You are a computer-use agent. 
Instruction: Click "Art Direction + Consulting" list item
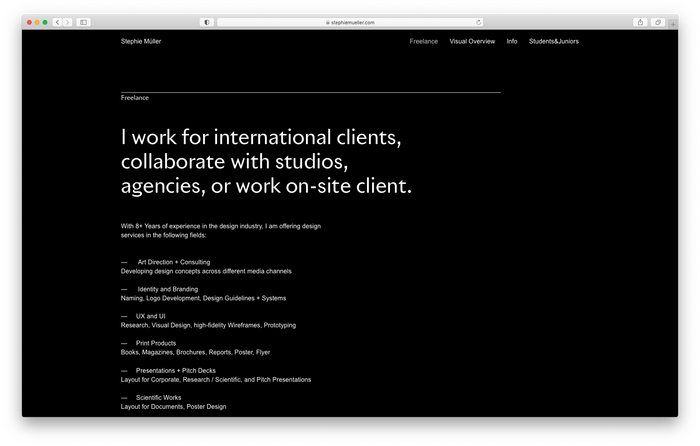(174, 262)
